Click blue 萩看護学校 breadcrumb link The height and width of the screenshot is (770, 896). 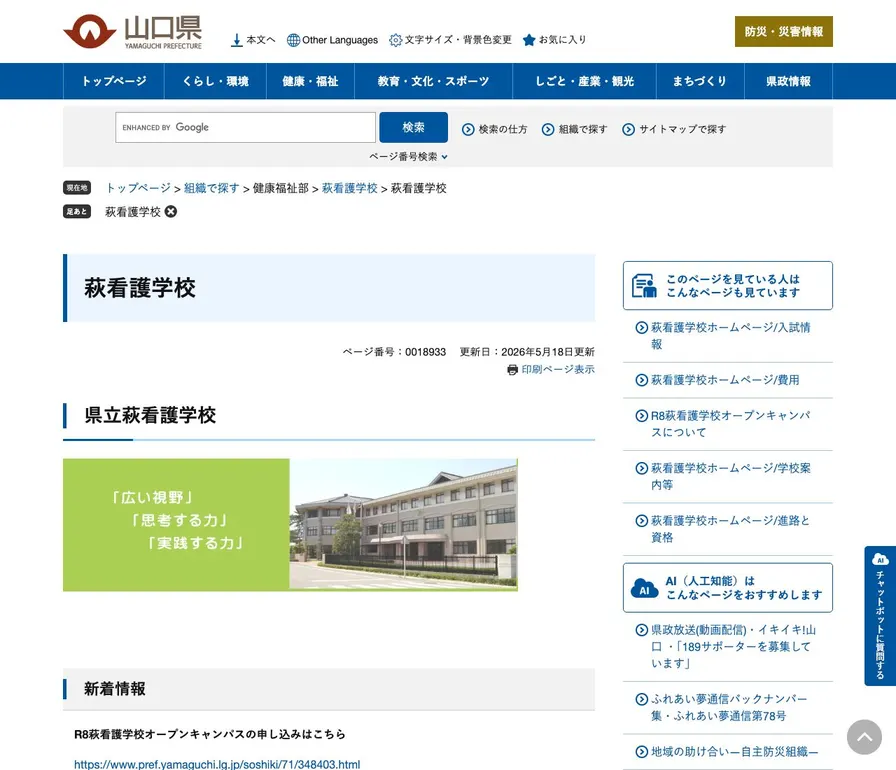[350, 188]
